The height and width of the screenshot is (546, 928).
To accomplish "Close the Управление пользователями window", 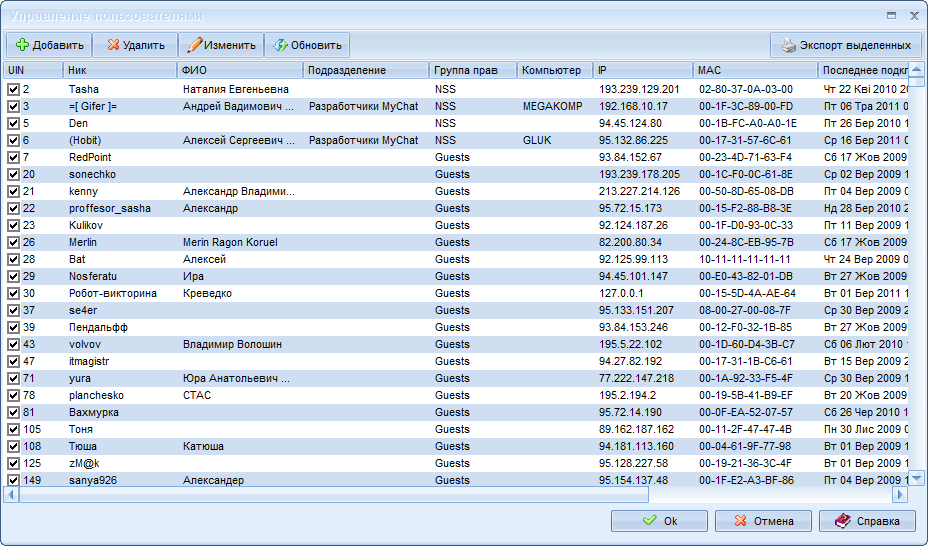I will pyautogui.click(x=914, y=16).
